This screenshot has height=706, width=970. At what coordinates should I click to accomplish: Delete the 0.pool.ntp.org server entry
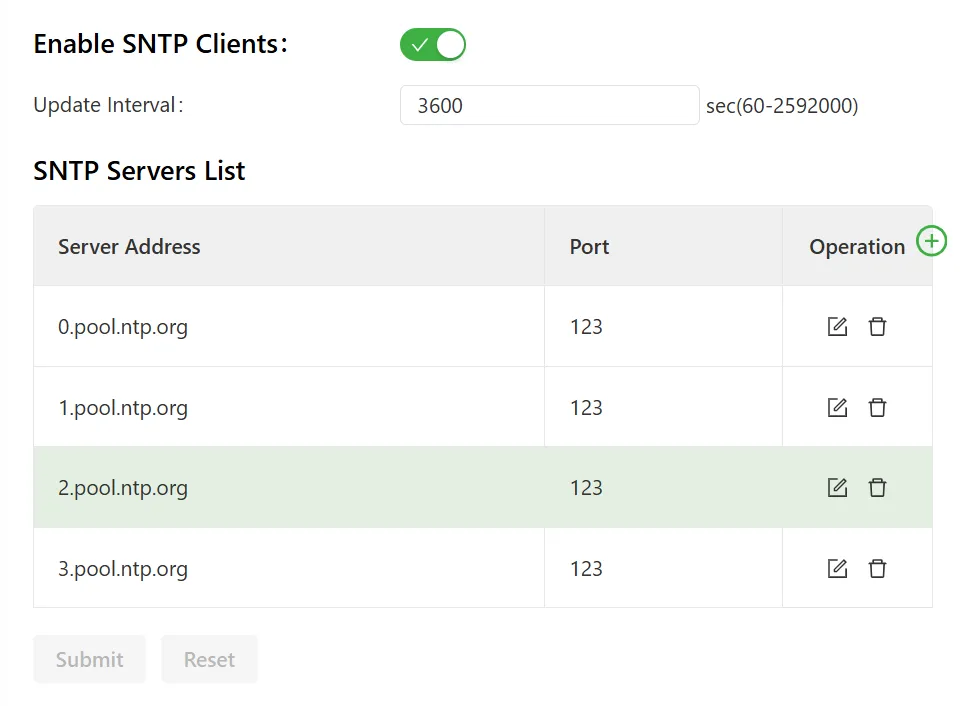tap(877, 327)
